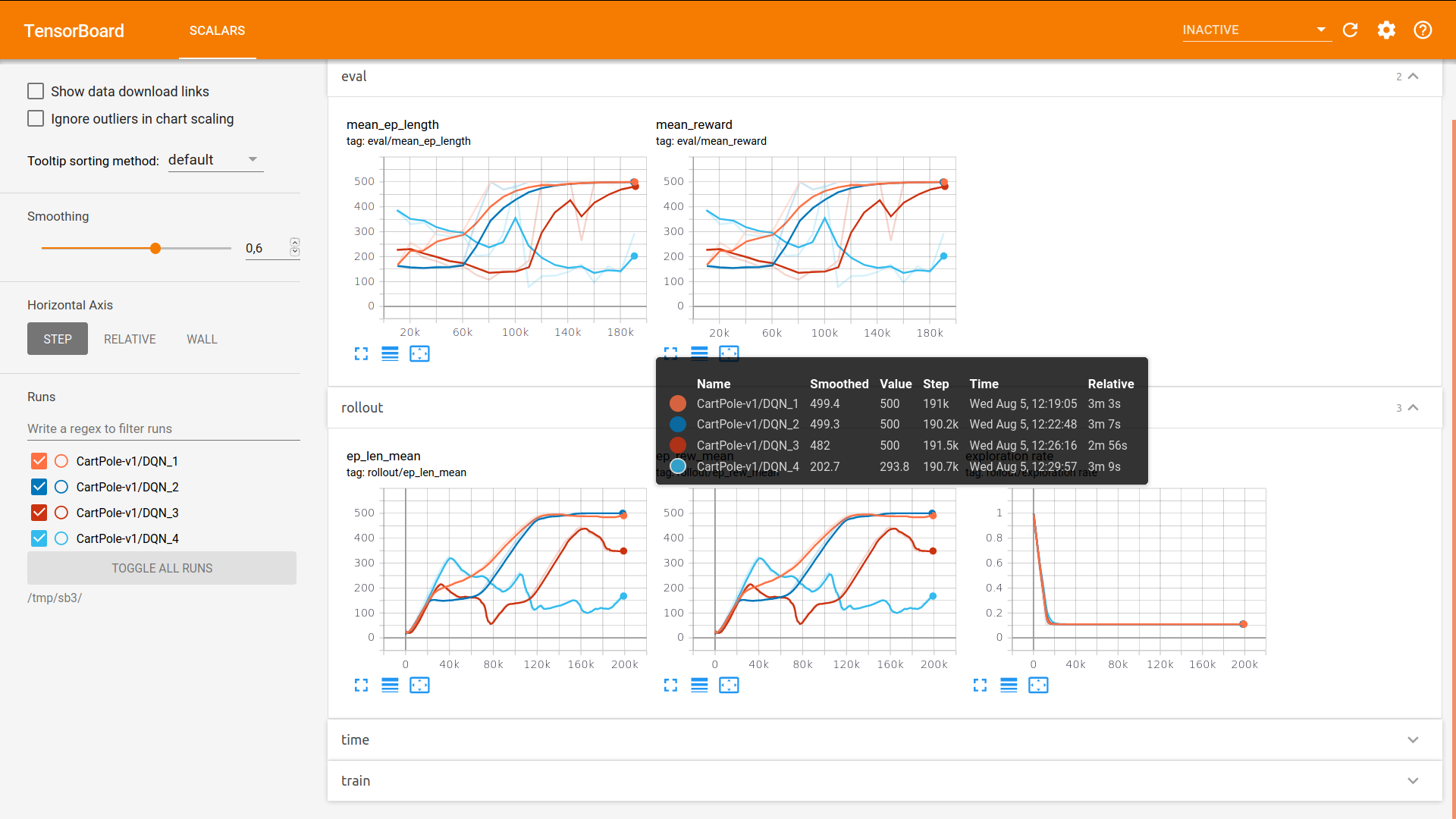Fit domain to data on ep_rew_mean chart
The image size is (1456, 819).
pyautogui.click(x=729, y=686)
